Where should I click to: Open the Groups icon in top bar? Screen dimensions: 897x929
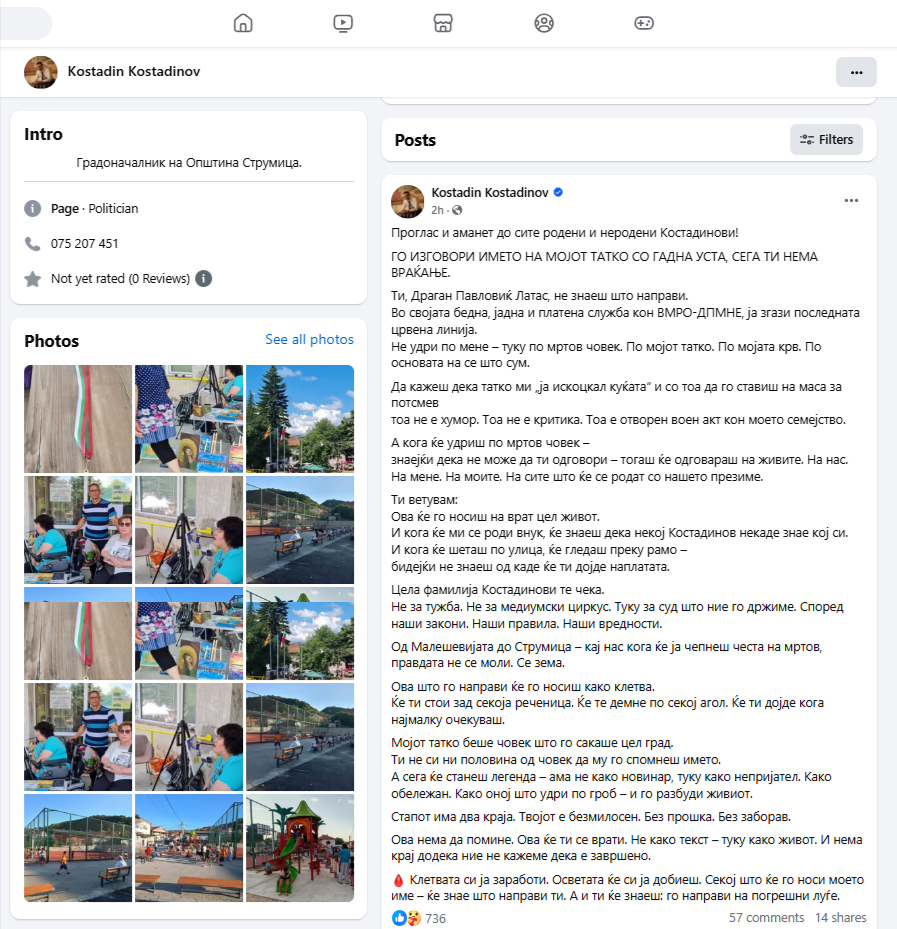tap(544, 23)
